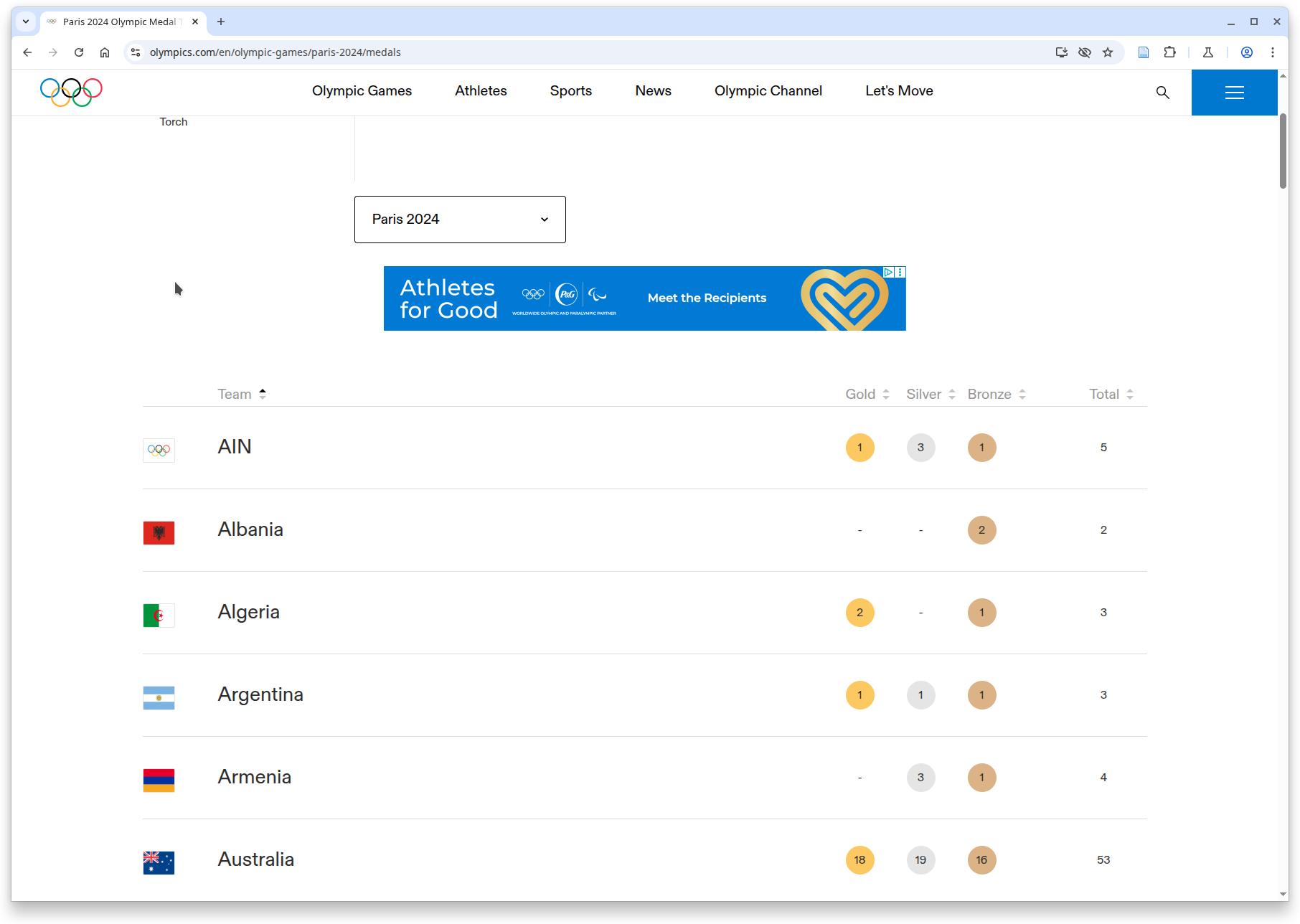Click AIN's gold medal count 1
This screenshot has width=1300, height=924.
[859, 448]
